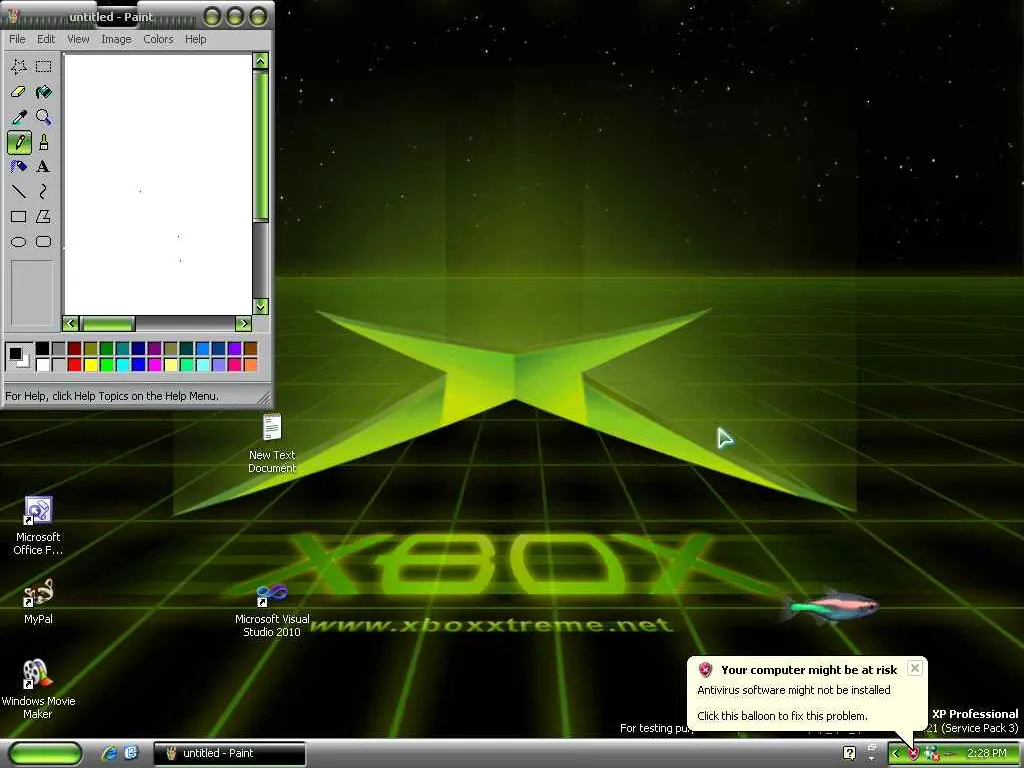Open the Help menu in Paint
The image size is (1024, 768).
(x=195, y=39)
